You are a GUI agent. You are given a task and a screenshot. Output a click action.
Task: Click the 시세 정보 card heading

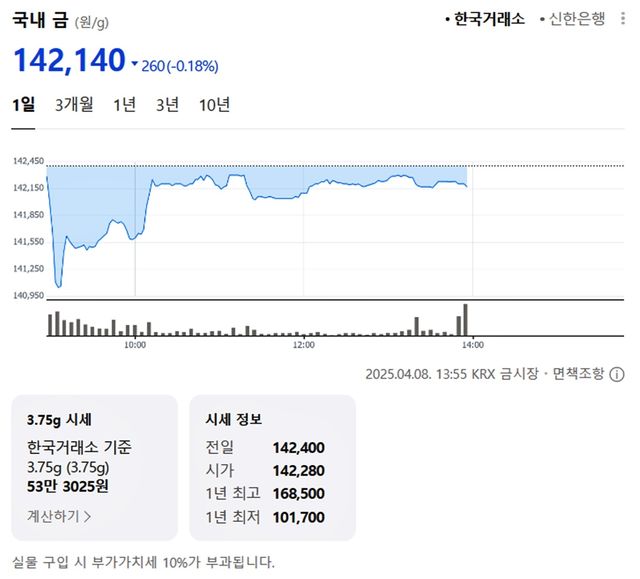click(233, 419)
